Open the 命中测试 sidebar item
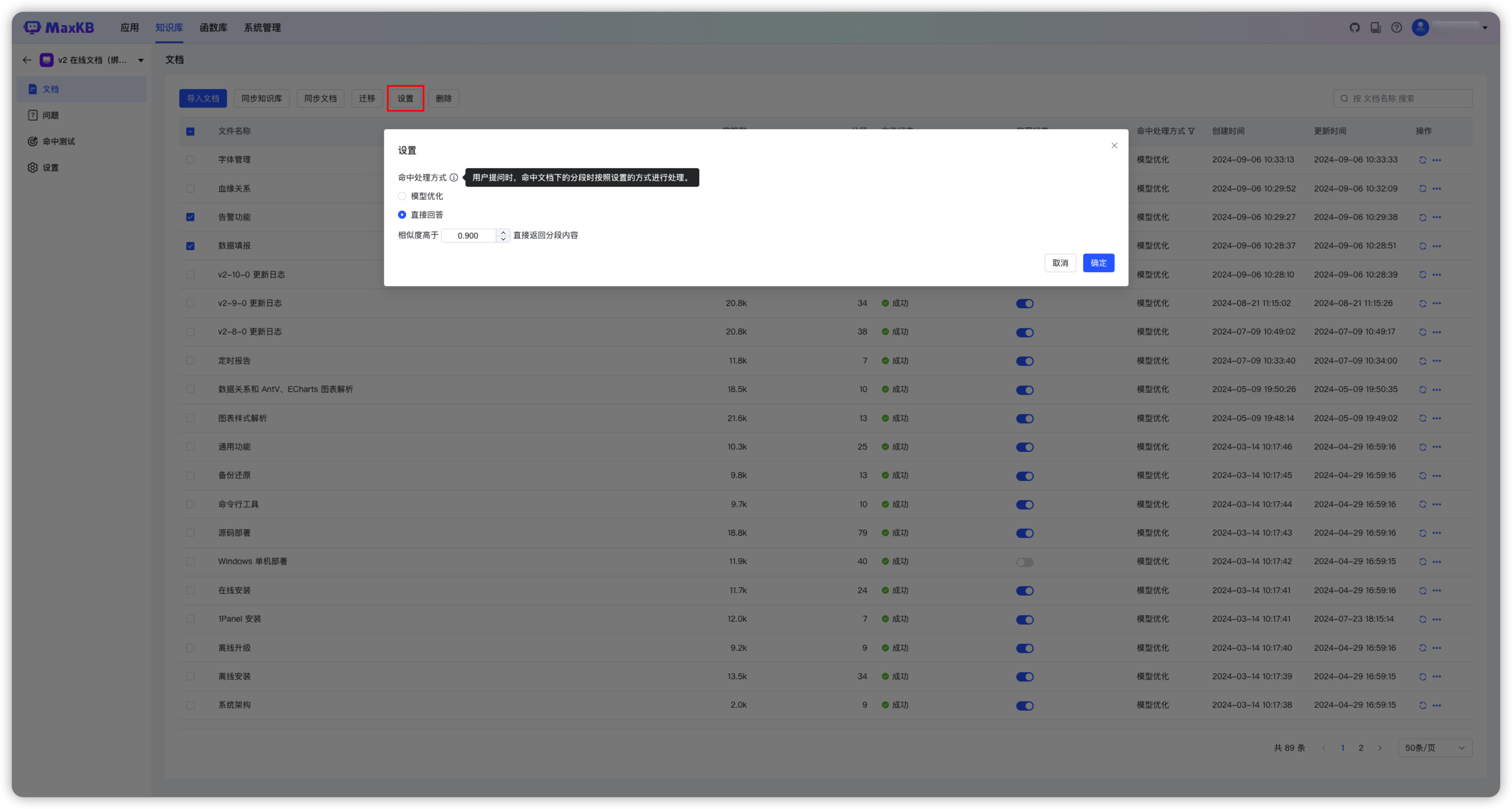This screenshot has width=1512, height=809. tap(59, 141)
